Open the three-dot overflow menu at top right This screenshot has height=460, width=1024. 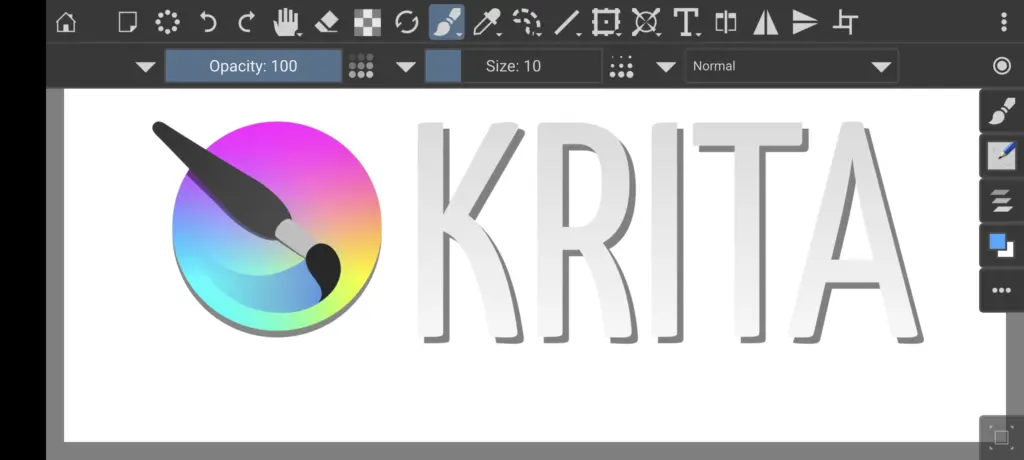pyautogui.click(x=1003, y=22)
